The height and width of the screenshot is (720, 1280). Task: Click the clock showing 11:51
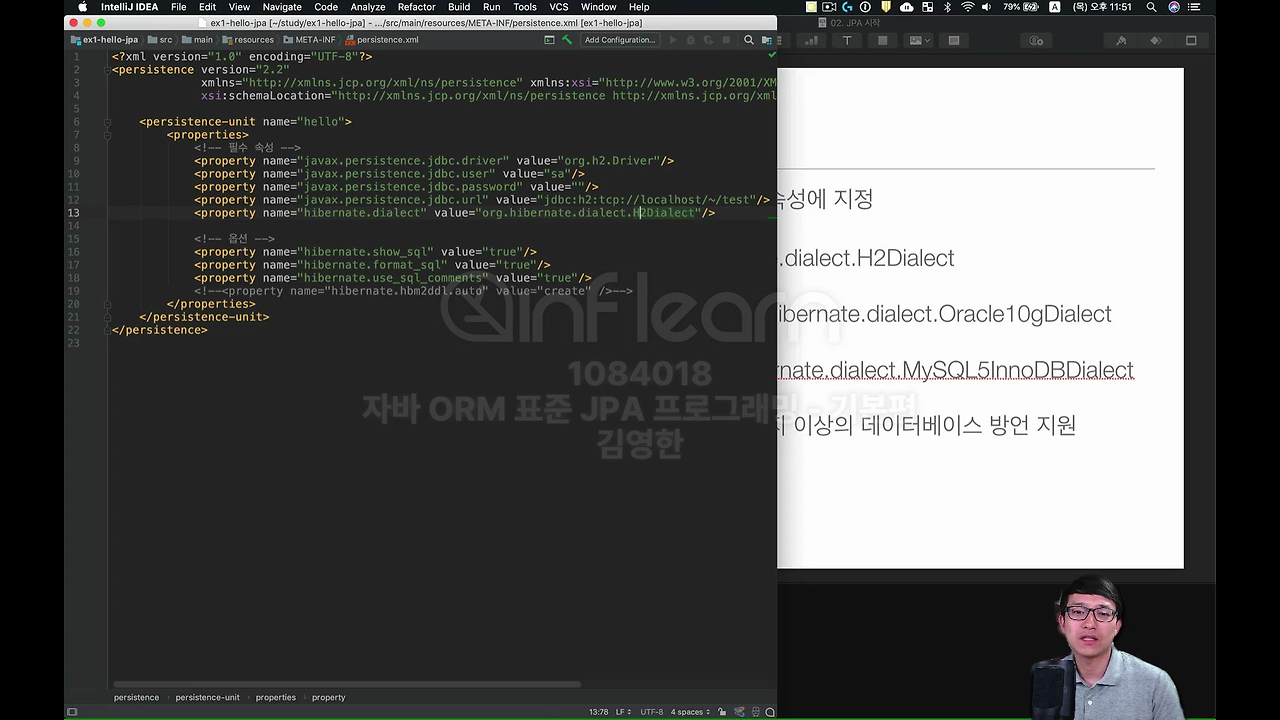click(x=1103, y=7)
